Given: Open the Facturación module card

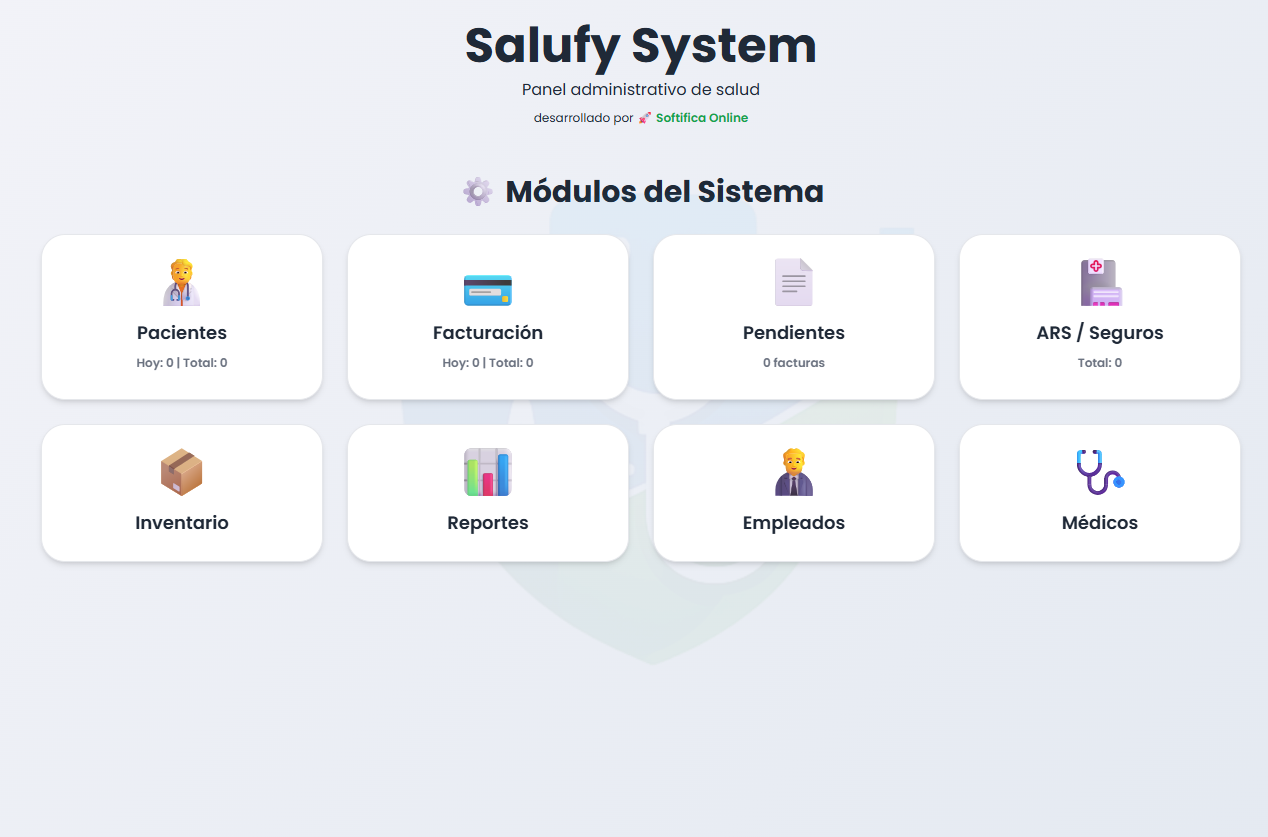Looking at the screenshot, I should 487,317.
